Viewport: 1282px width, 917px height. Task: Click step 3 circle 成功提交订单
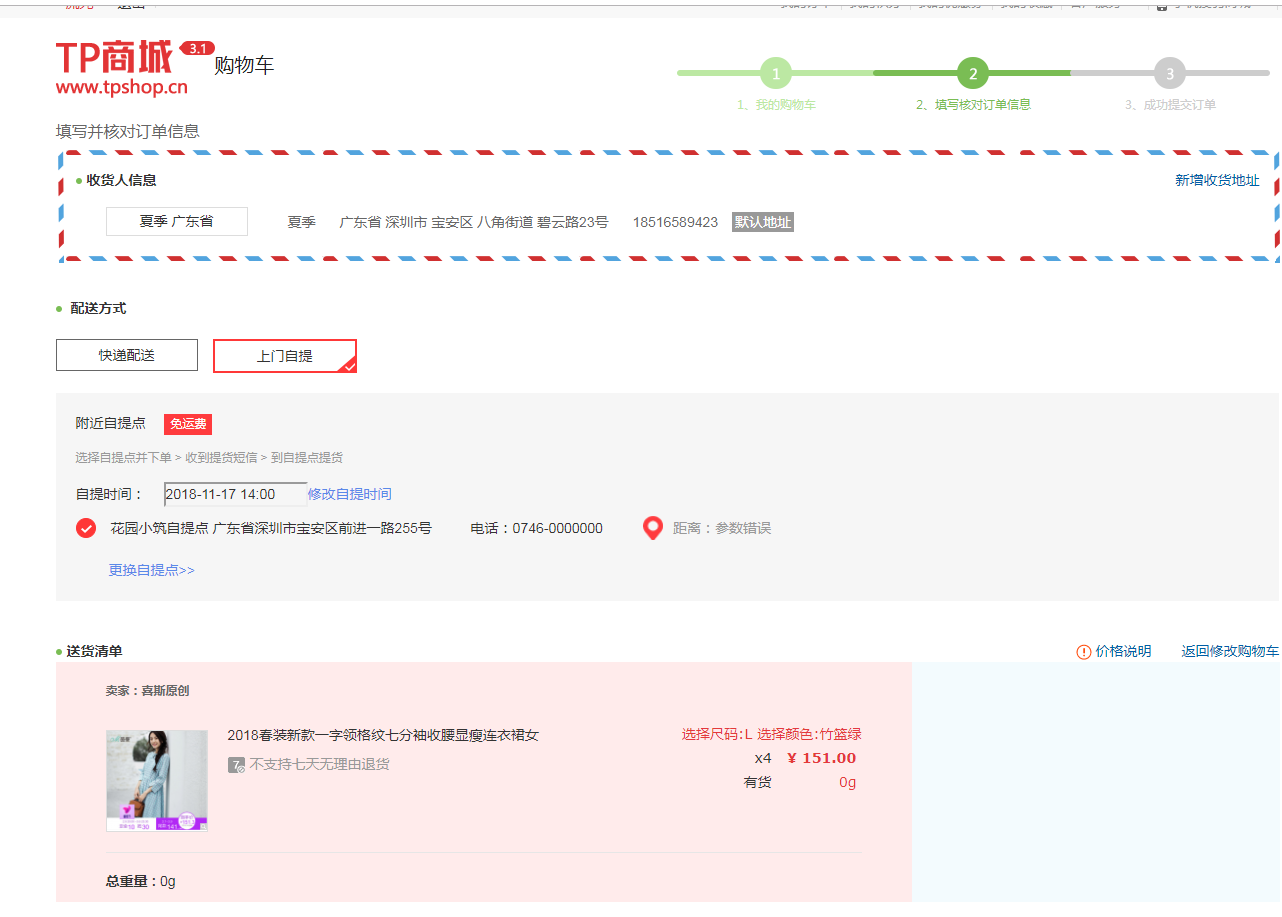tap(1169, 73)
